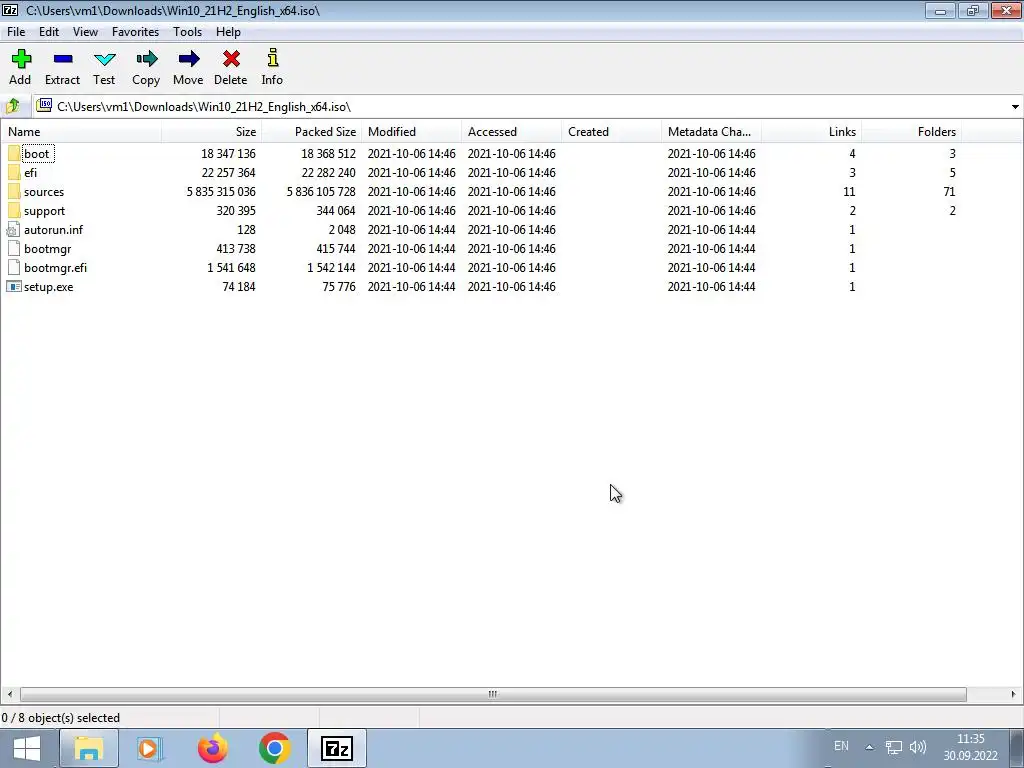1024x768 pixels.
Task: Click the 7z icon in title bar
Action: (x=10, y=10)
